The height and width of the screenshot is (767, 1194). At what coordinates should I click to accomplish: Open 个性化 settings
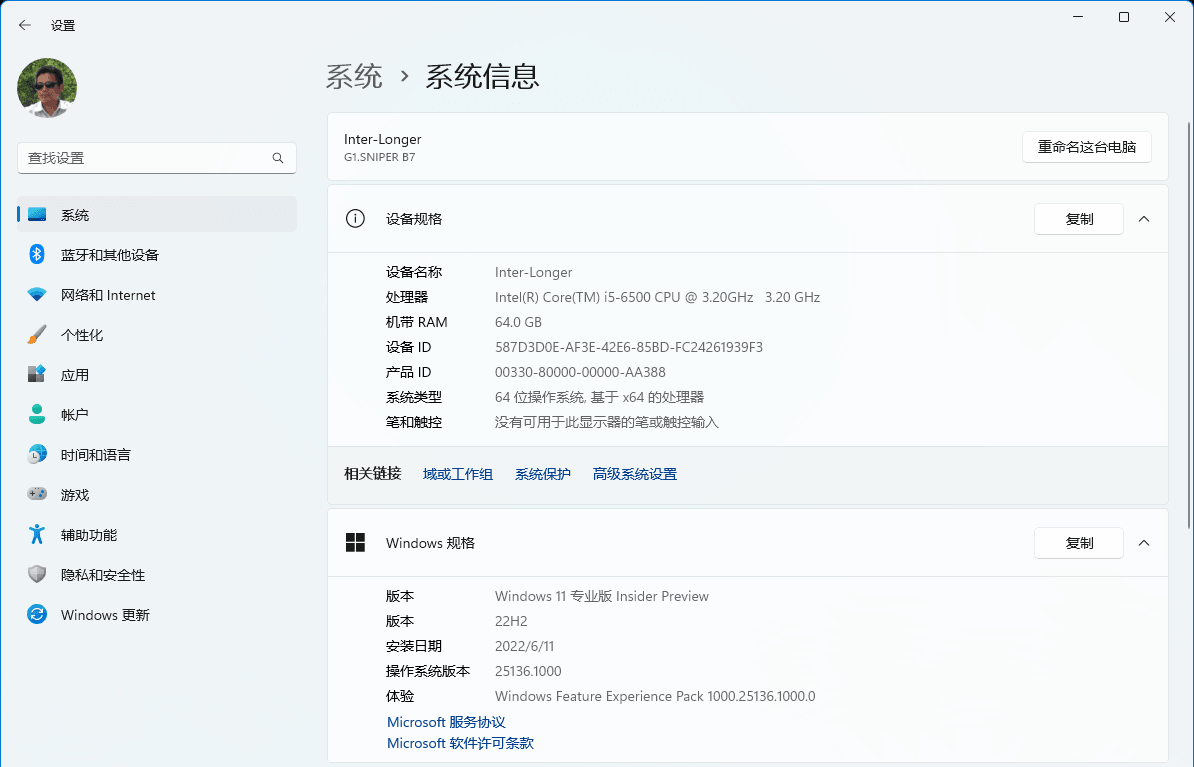pyautogui.click(x=157, y=334)
